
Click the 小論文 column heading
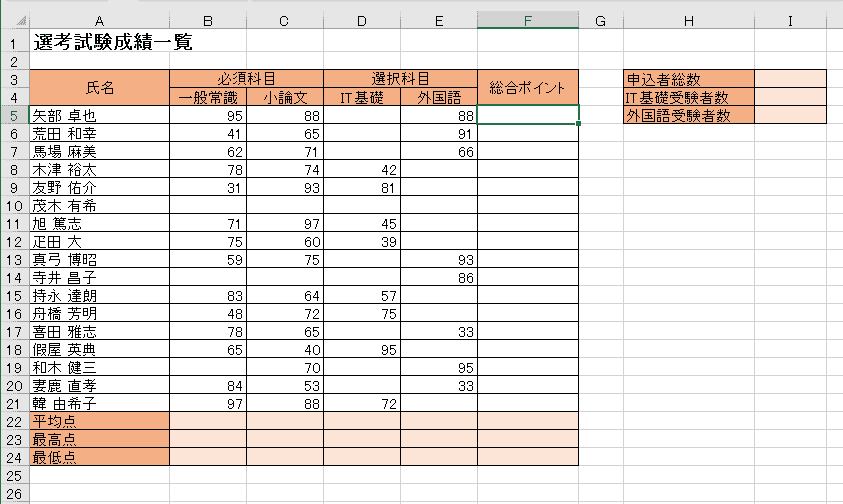[285, 97]
